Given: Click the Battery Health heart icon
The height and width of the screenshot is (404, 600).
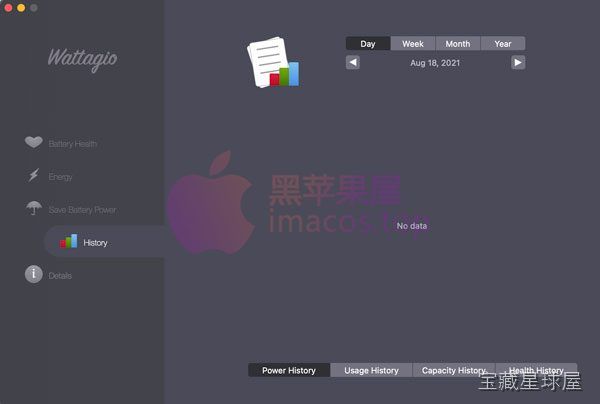Looking at the screenshot, I should tap(34, 142).
